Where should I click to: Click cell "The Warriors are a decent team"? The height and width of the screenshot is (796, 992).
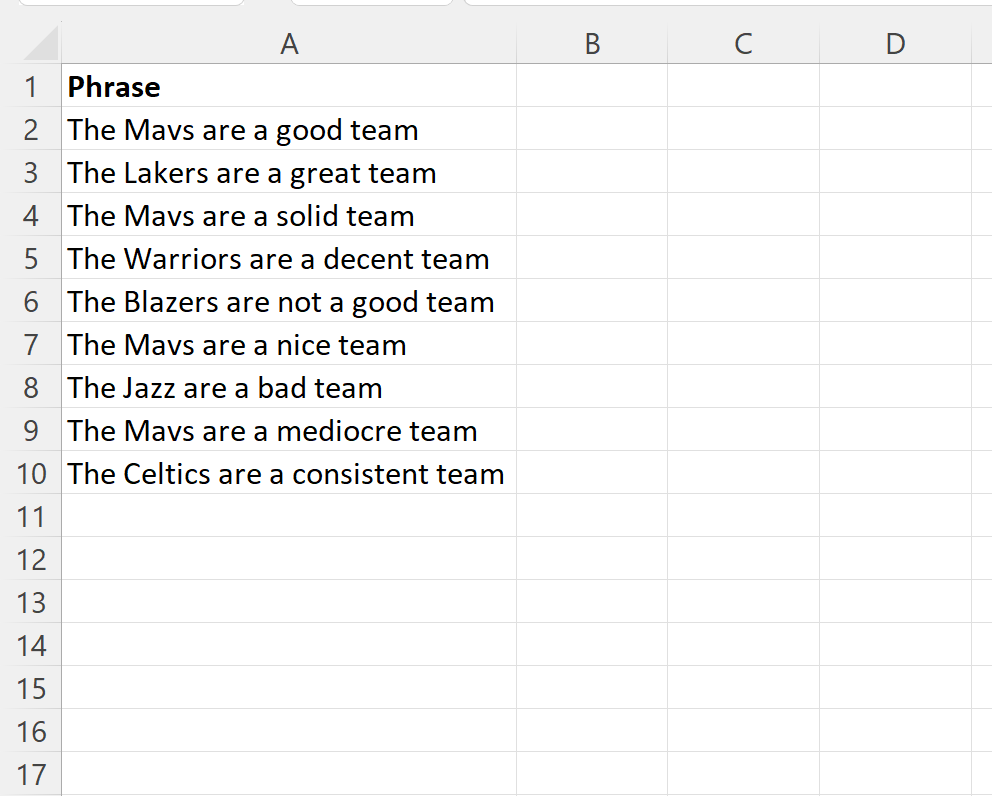point(279,259)
